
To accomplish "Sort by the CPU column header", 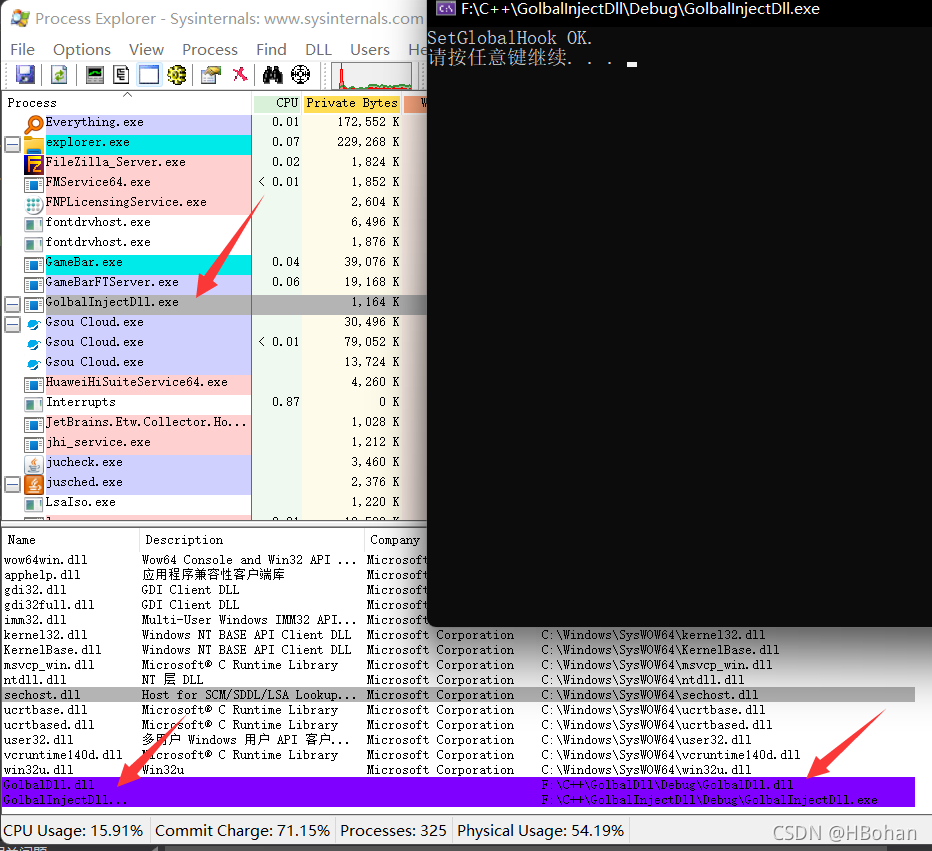I will point(277,103).
